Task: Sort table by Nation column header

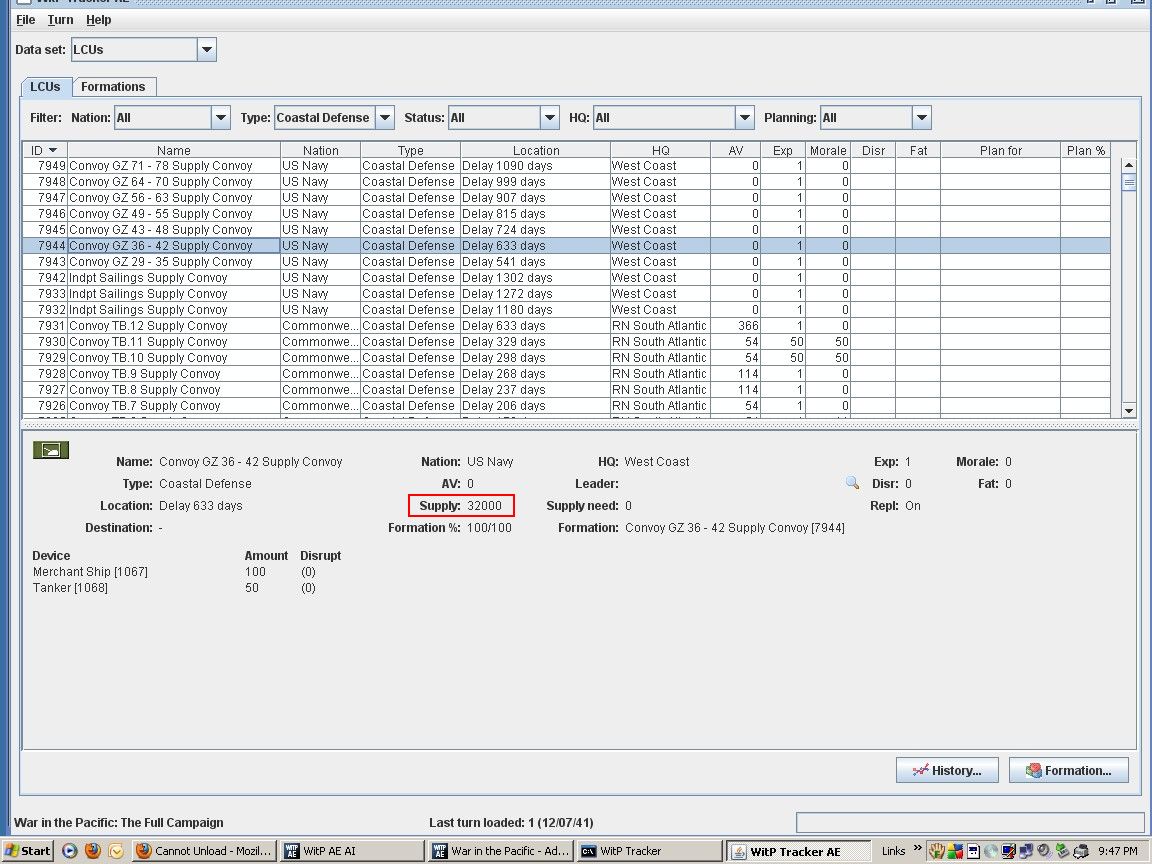Action: pyautogui.click(x=320, y=150)
